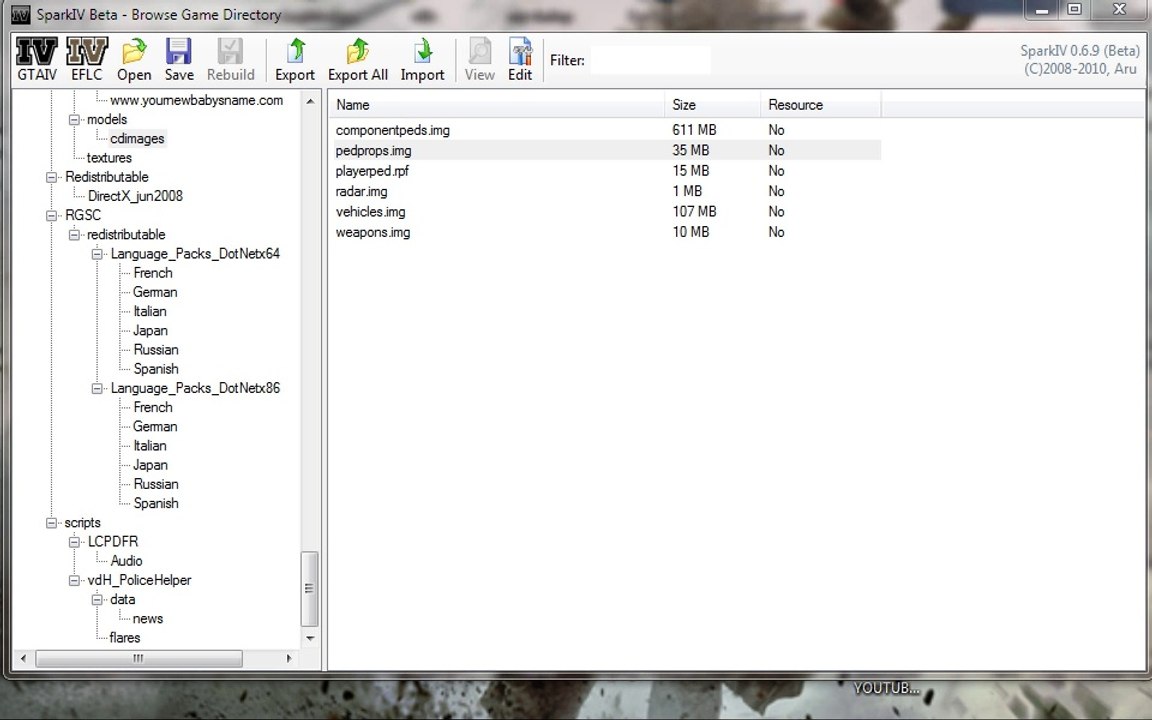The image size is (1152, 720).
Task: Click tree horizontal scrollbar right arrow
Action: [289, 658]
